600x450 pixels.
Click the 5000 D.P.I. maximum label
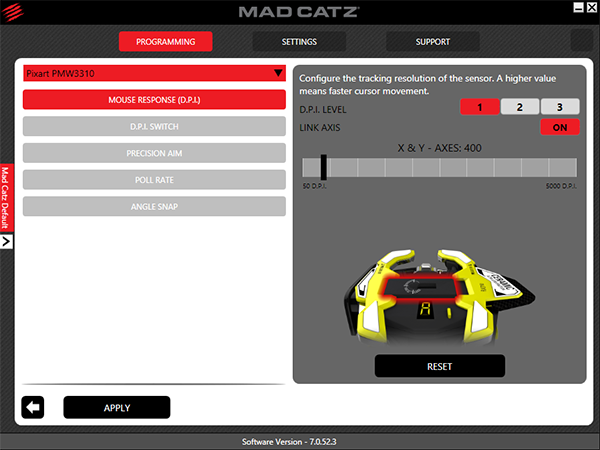pyautogui.click(x=561, y=186)
